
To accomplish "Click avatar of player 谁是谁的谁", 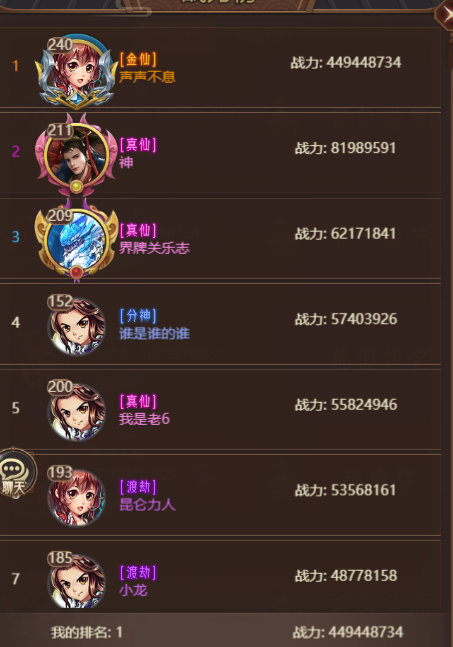I will tap(76, 326).
